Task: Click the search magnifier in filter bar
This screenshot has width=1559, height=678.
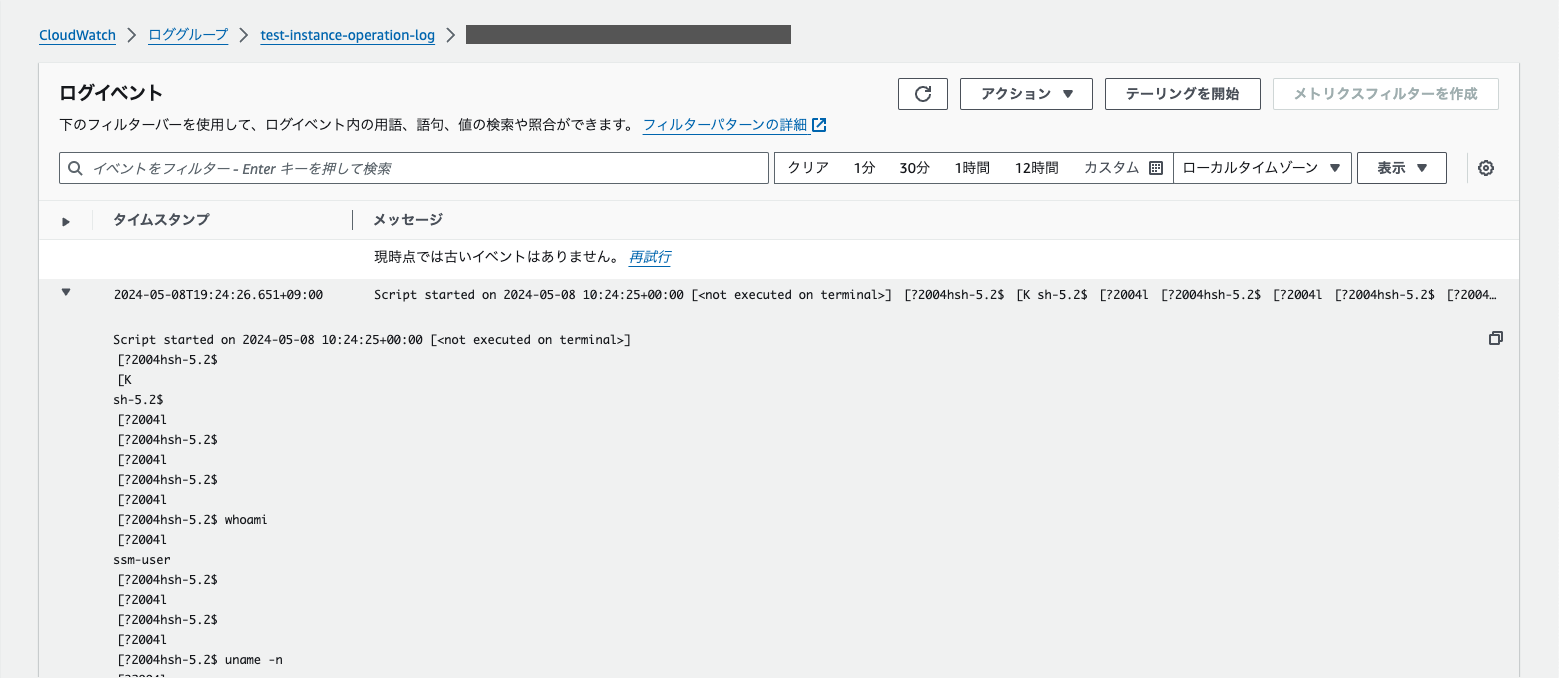Action: [x=76, y=167]
